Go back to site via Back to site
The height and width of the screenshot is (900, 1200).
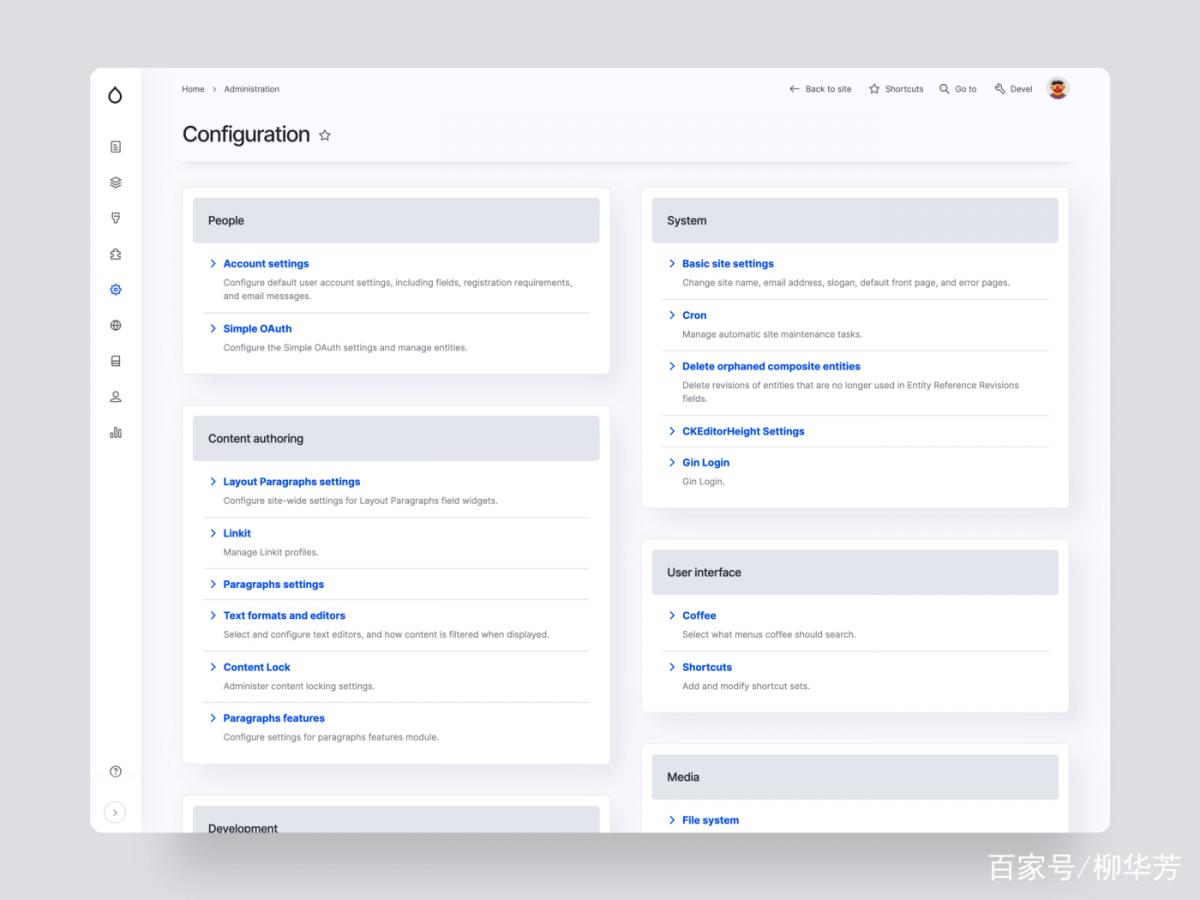click(820, 89)
